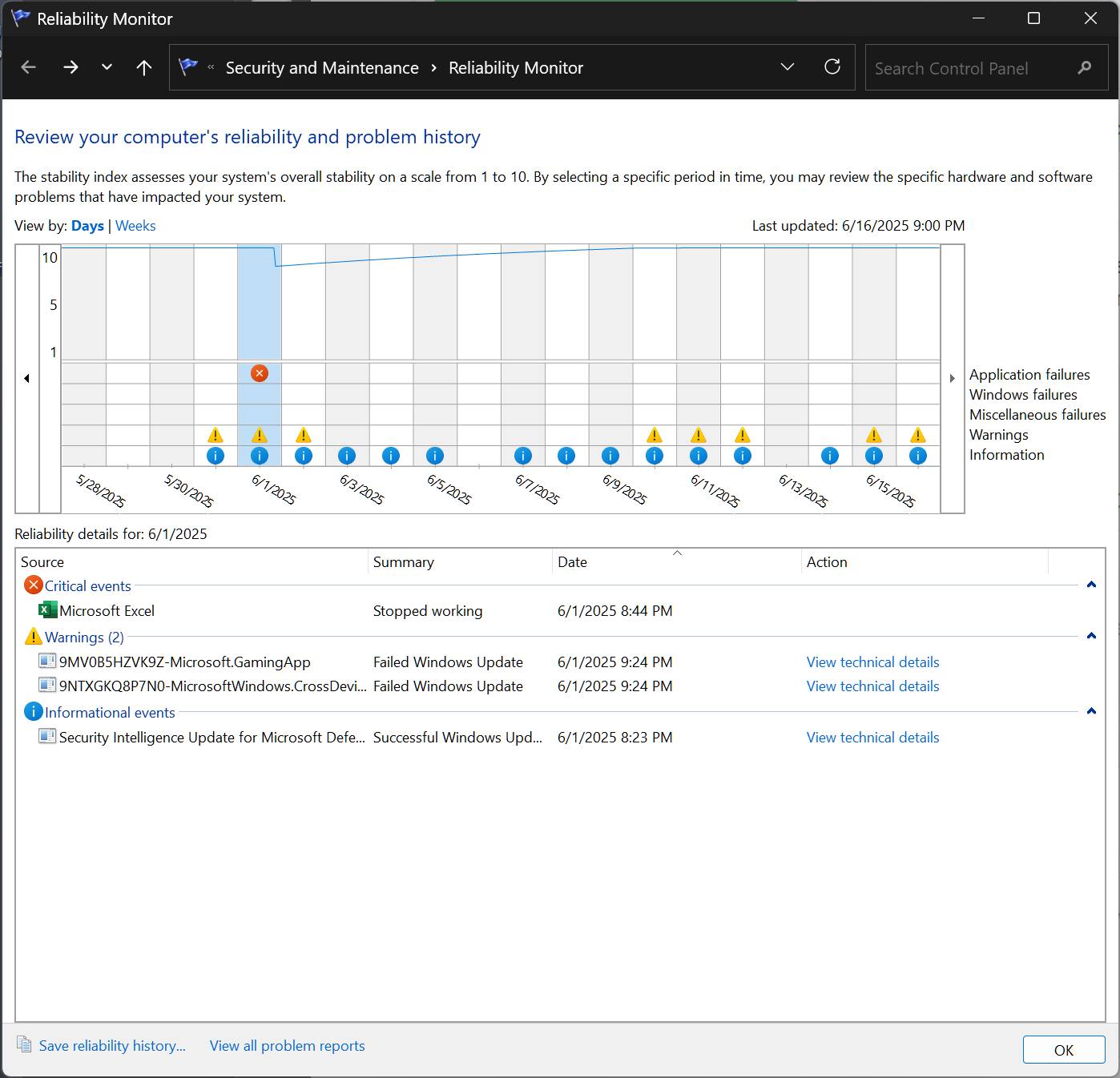Maximize the Reliability Monitor window
Screen dimensions: 1120x1078
pos(1033,18)
